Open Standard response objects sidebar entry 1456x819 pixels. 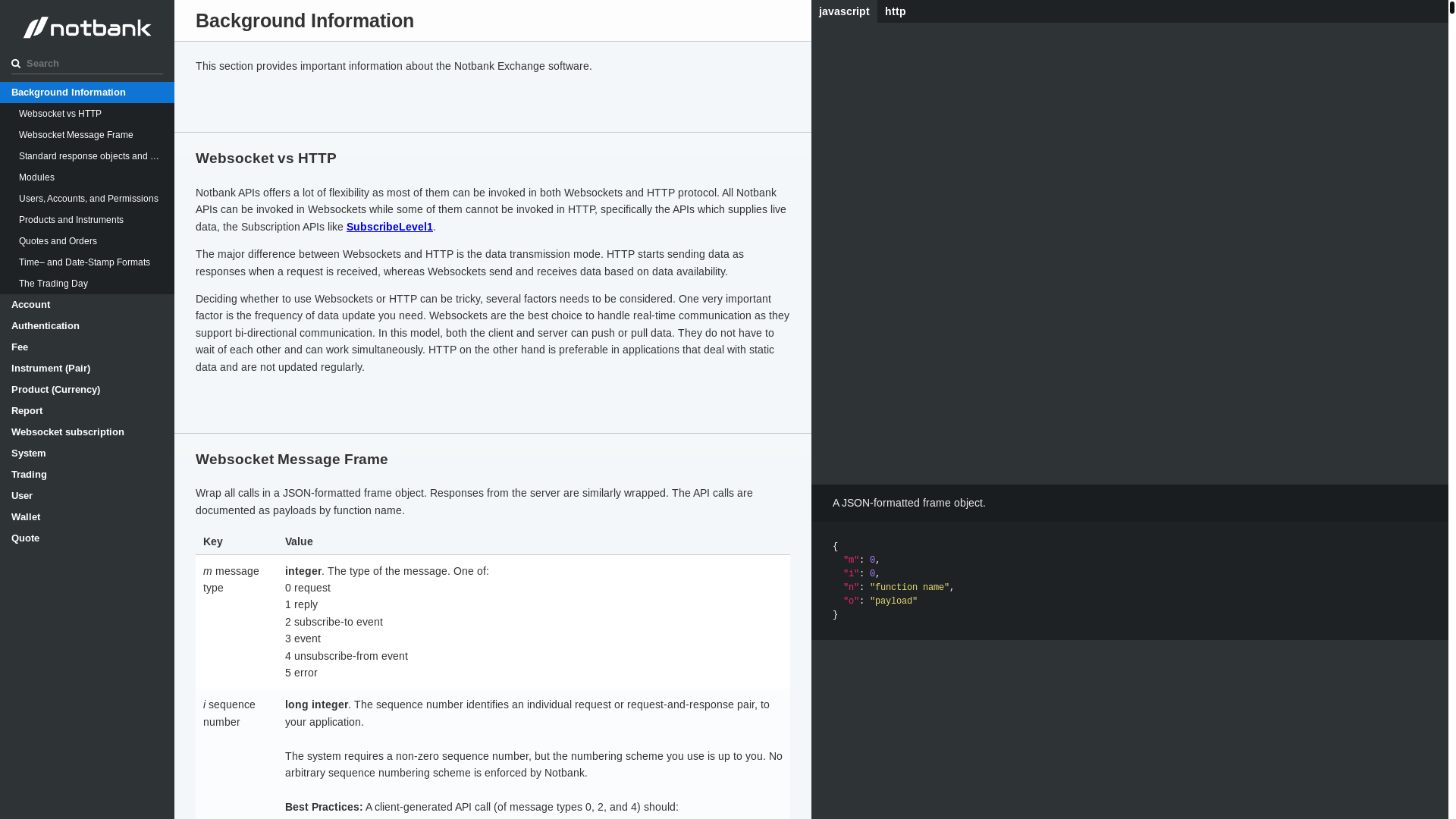point(87,156)
